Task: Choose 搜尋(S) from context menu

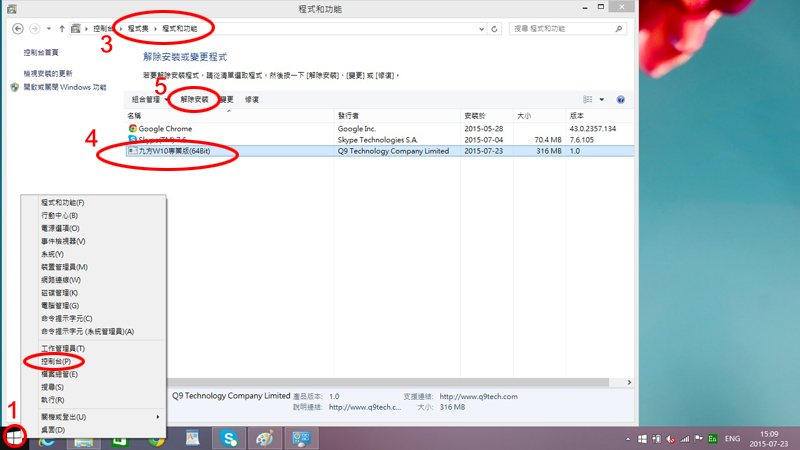Action: (x=52, y=387)
